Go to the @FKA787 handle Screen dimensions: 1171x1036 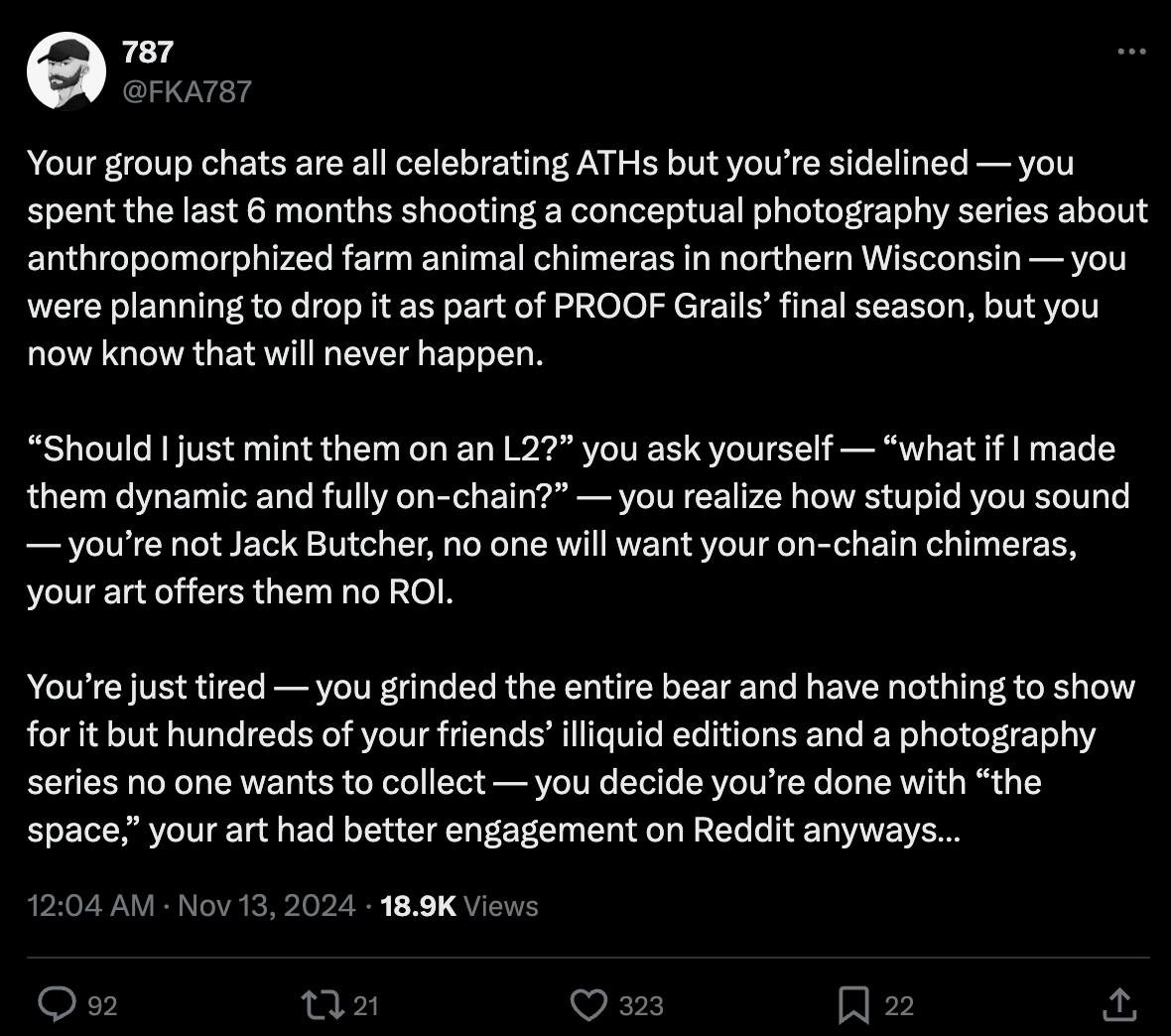tap(187, 92)
